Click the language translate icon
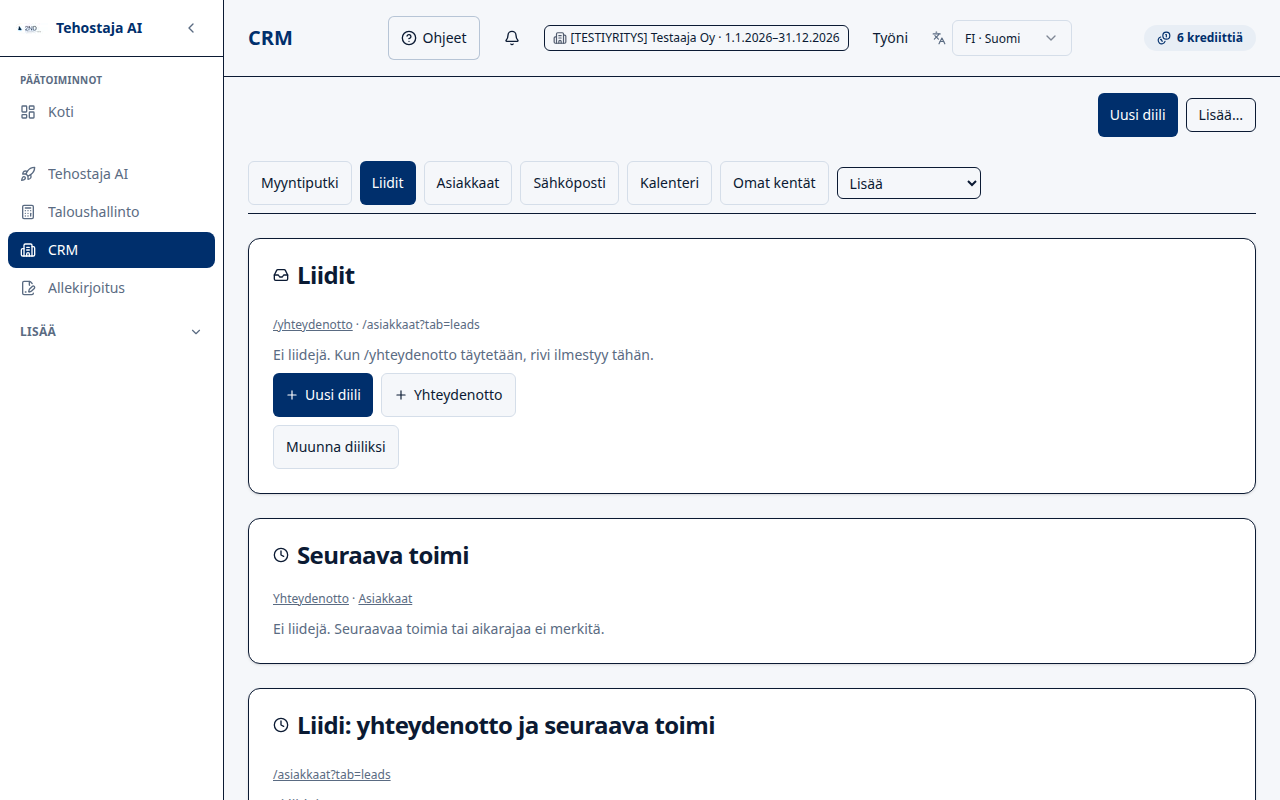Viewport: 1280px width, 800px height. 938,38
